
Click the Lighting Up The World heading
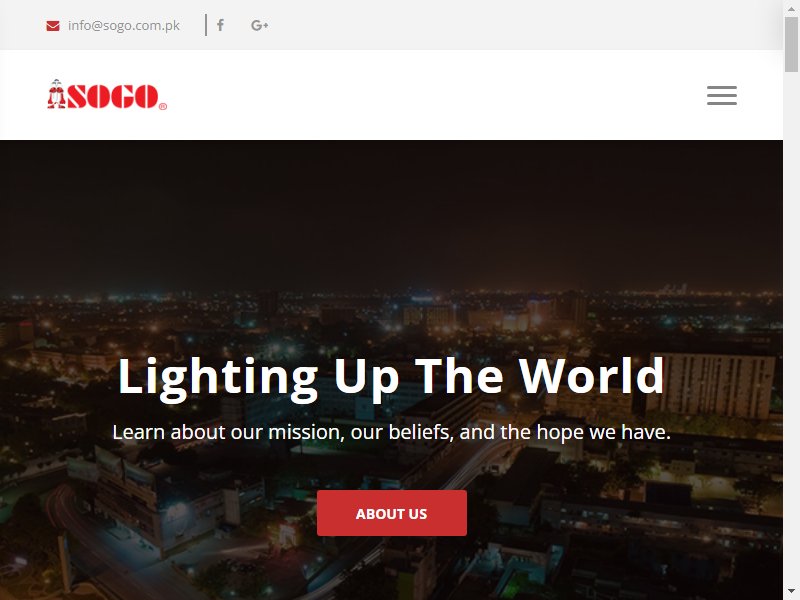[391, 378]
